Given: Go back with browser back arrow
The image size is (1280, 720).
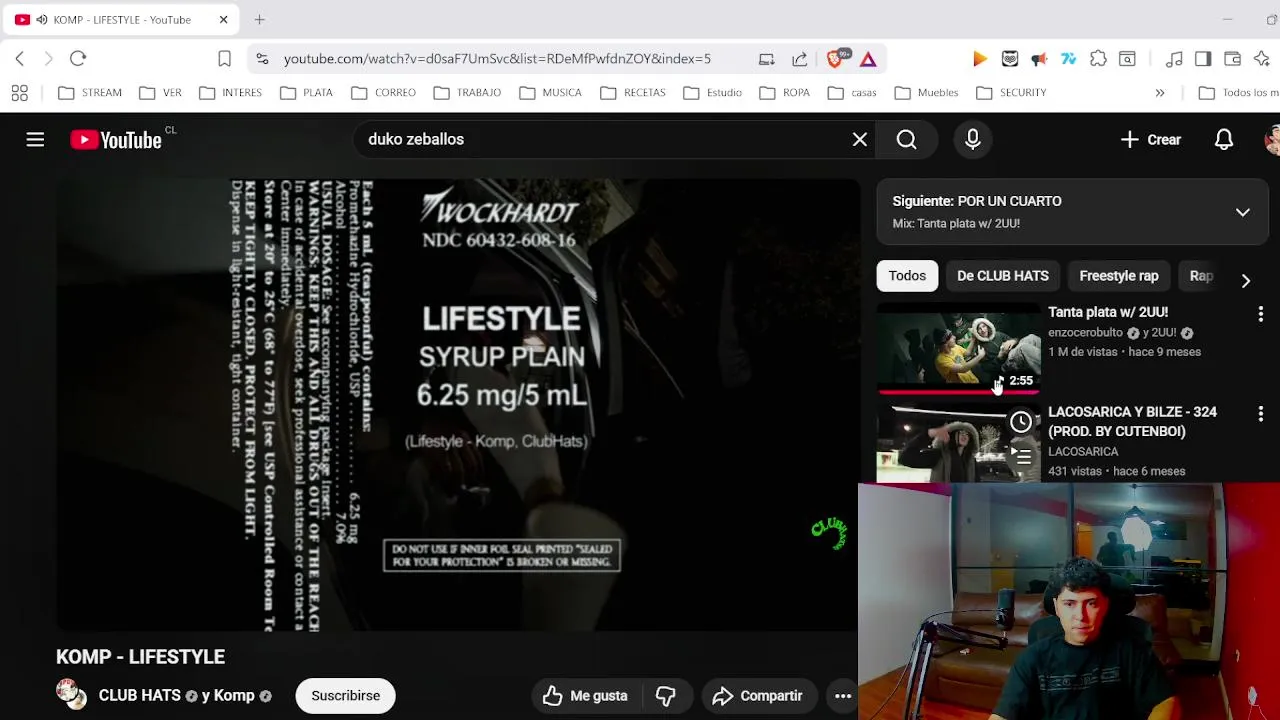Looking at the screenshot, I should 20,59.
